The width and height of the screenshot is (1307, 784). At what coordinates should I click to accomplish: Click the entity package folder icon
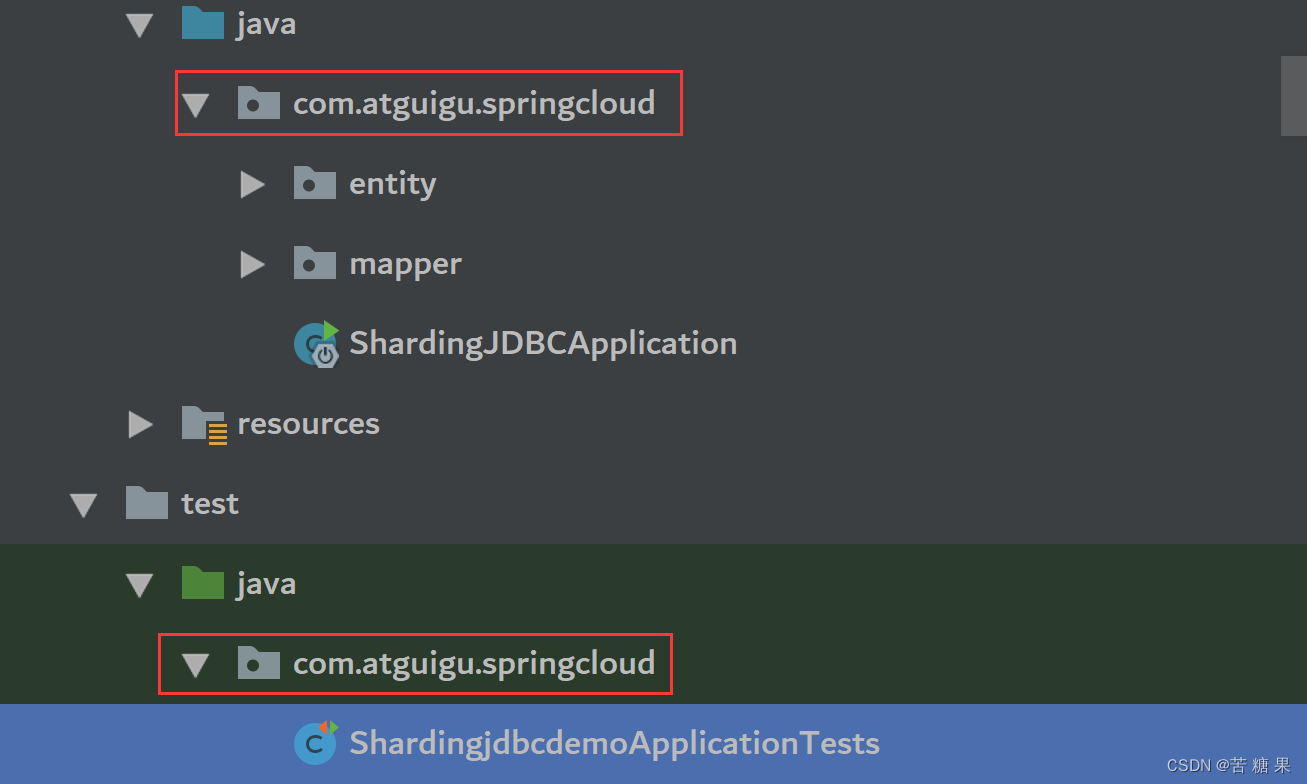pos(314,183)
